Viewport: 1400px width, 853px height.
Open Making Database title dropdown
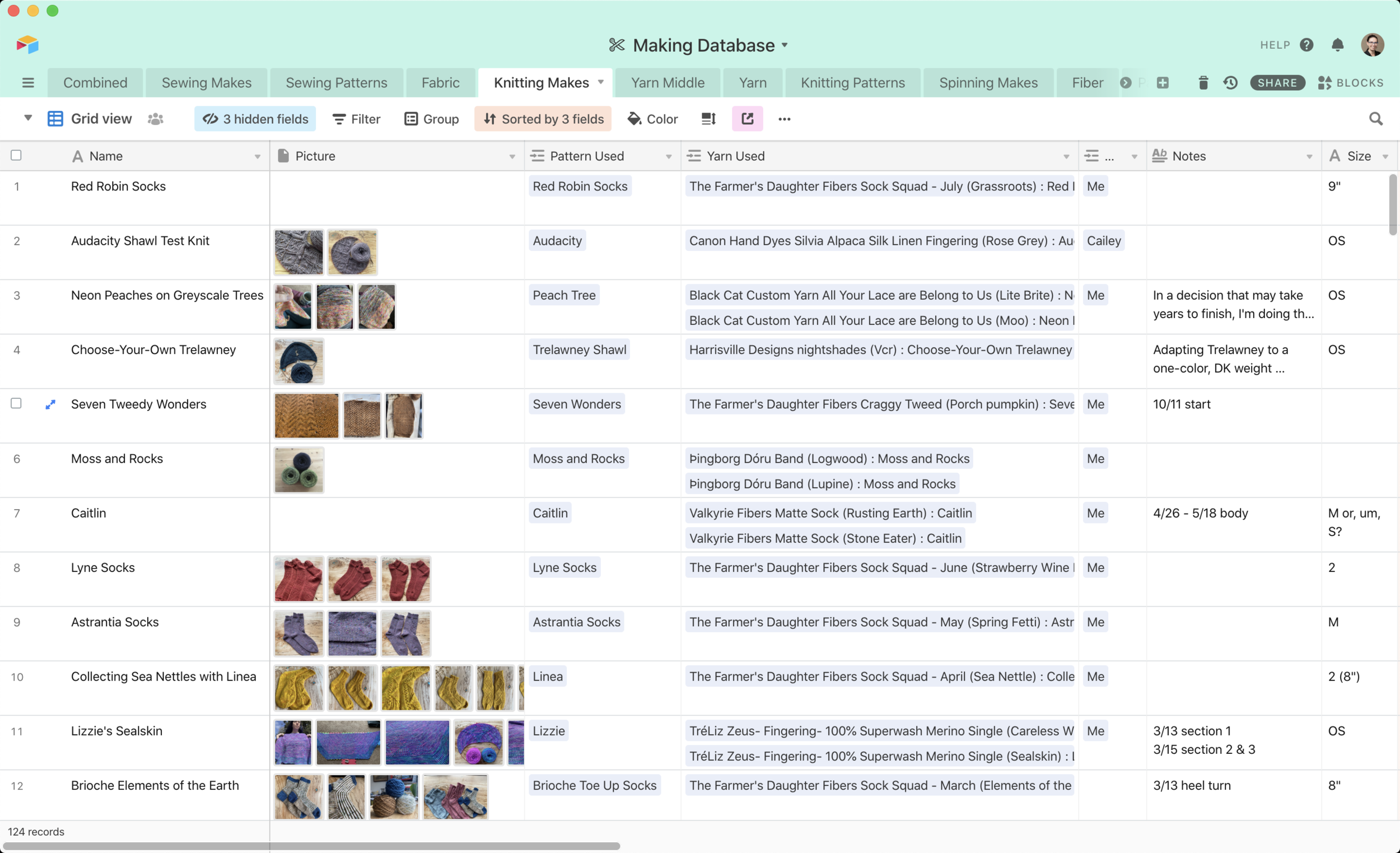tap(785, 45)
